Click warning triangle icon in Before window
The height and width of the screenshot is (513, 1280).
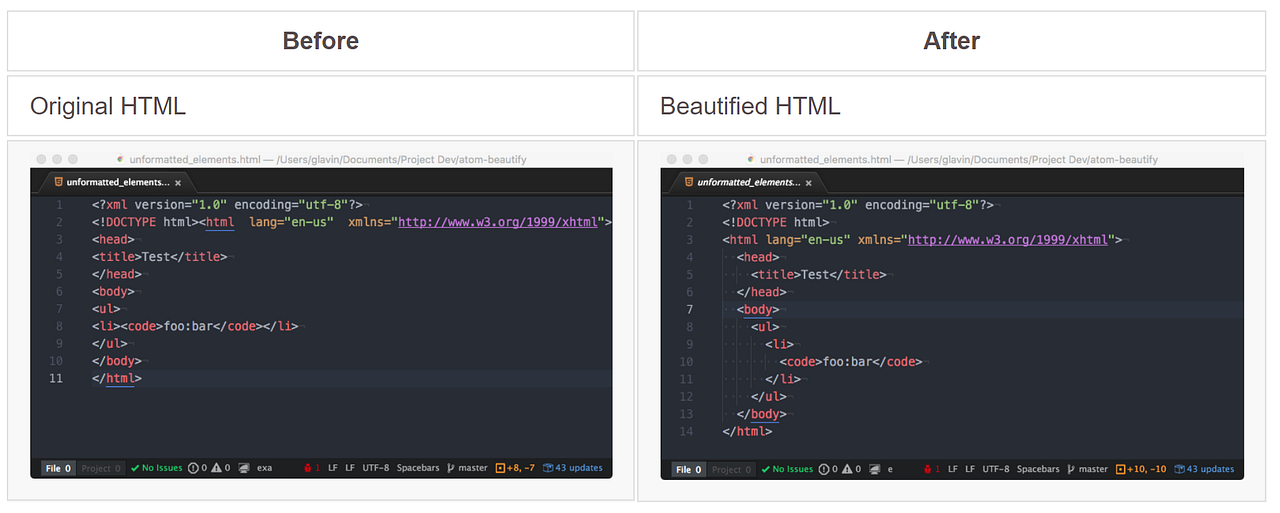(217, 468)
